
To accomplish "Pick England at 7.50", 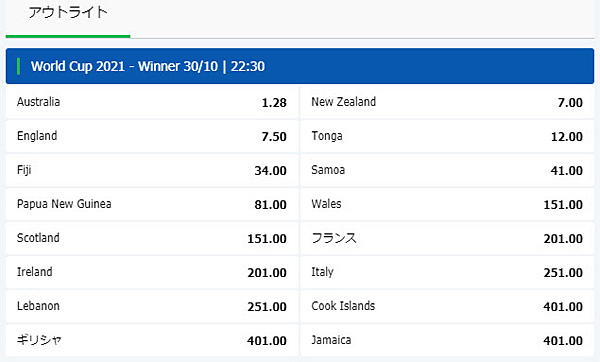I will click(152, 136).
